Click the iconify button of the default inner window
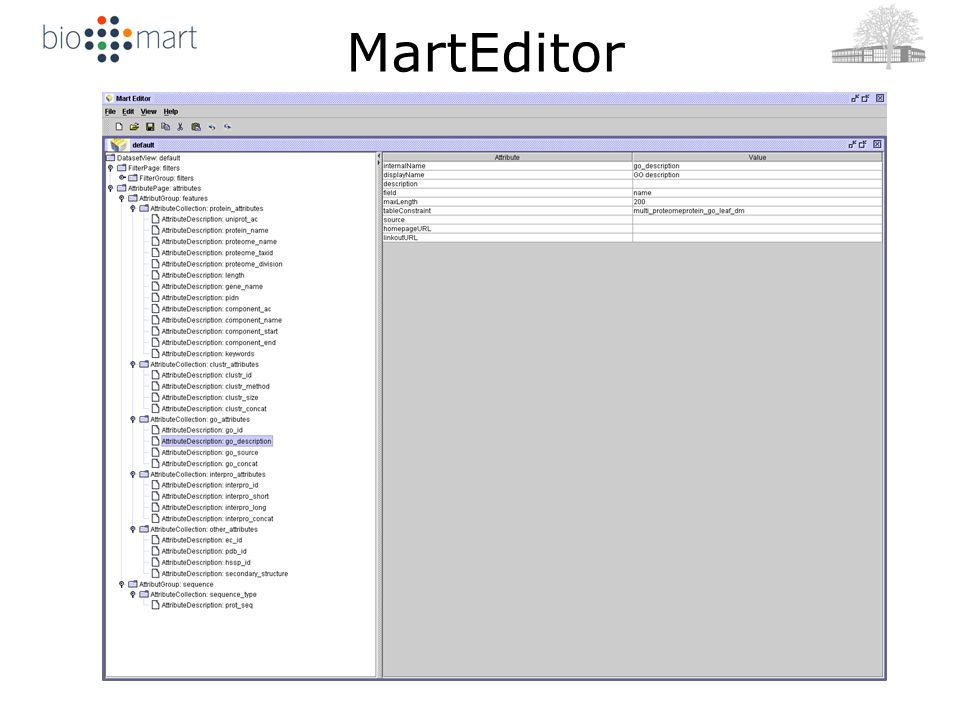Viewport: 960px width, 720px height. click(852, 144)
